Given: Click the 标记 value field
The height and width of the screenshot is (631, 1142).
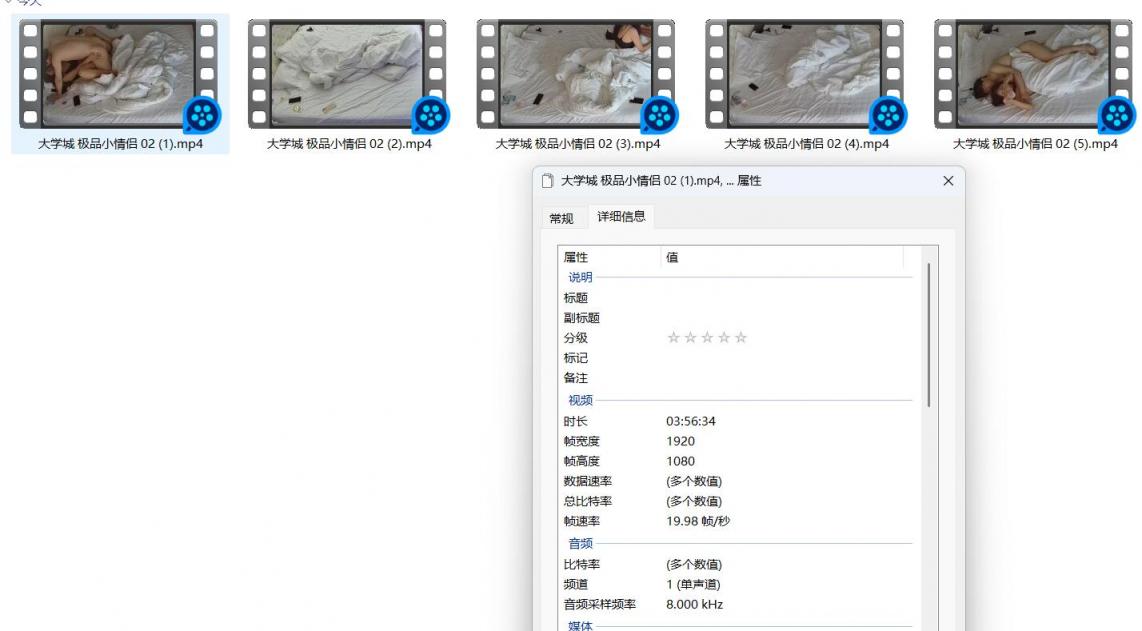Looking at the screenshot, I should click(780, 358).
